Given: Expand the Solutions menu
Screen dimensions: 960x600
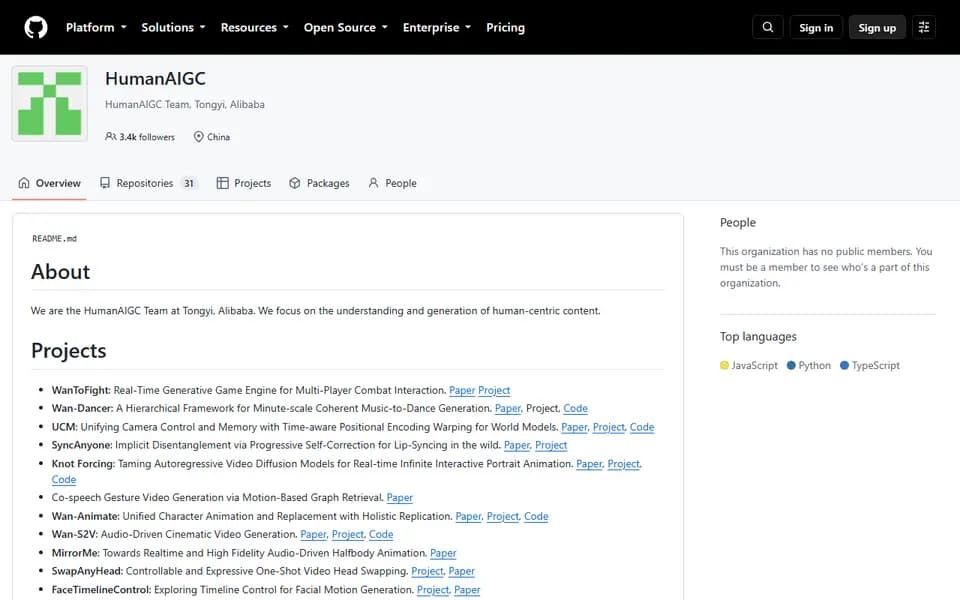Looking at the screenshot, I should (x=173, y=28).
